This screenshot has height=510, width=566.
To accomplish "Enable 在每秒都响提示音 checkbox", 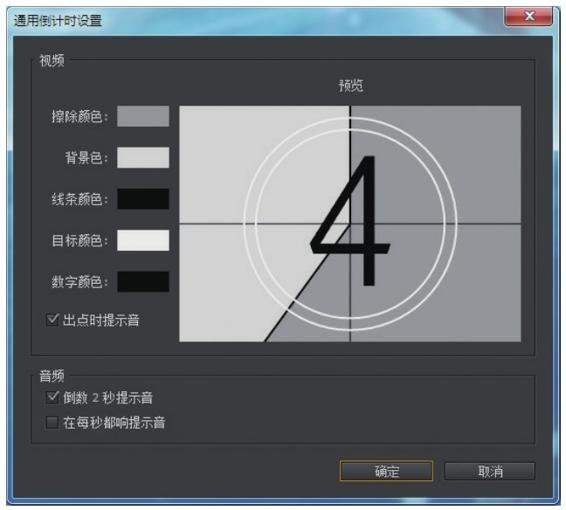I will [52, 422].
